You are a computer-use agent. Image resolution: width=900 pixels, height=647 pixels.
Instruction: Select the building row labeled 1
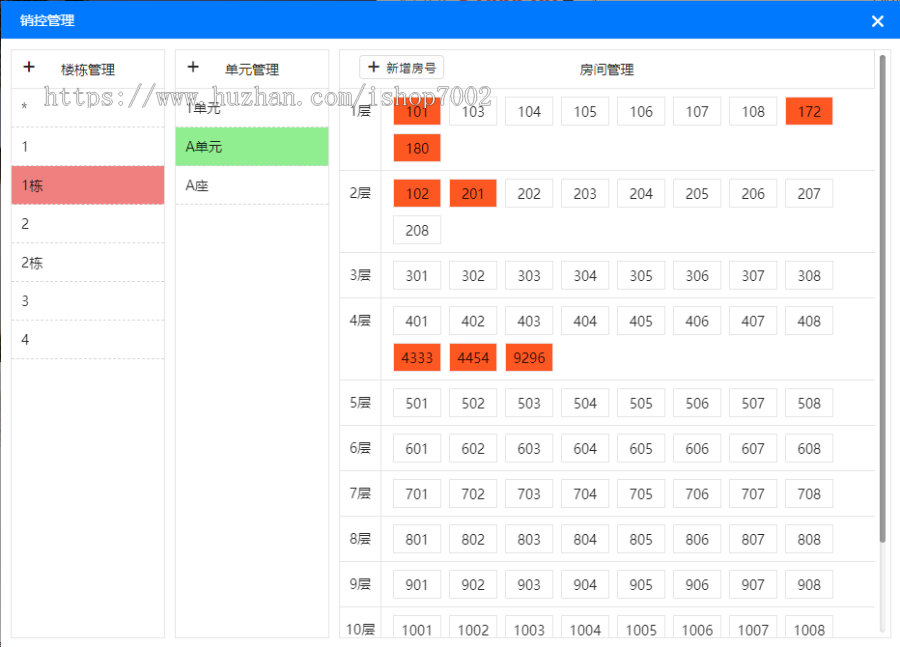88,146
